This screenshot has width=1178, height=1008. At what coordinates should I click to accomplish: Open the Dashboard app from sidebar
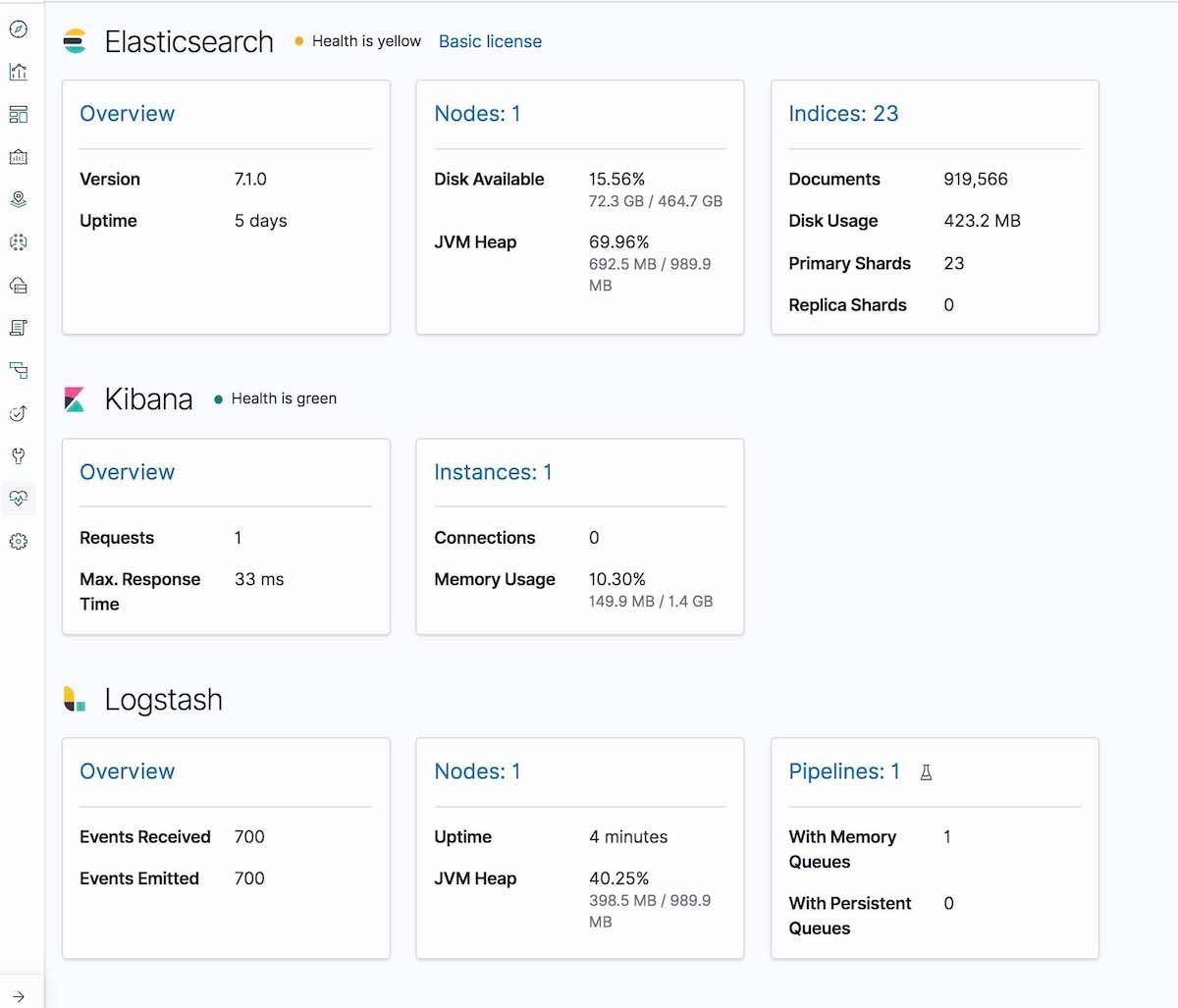click(18, 115)
